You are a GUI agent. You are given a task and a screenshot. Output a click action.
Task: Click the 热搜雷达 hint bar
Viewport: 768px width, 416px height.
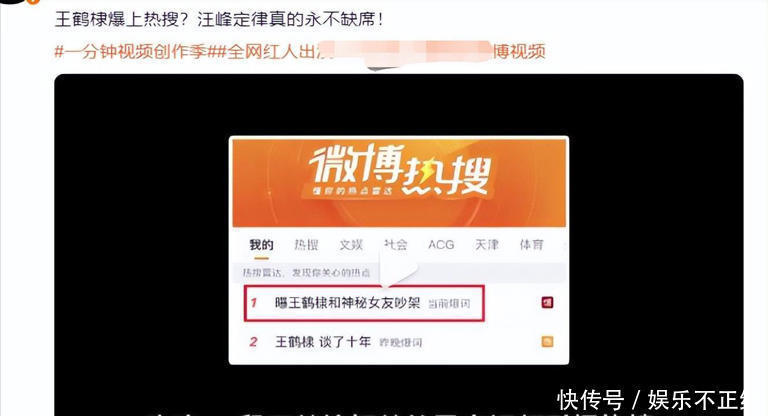pyautogui.click(x=399, y=272)
